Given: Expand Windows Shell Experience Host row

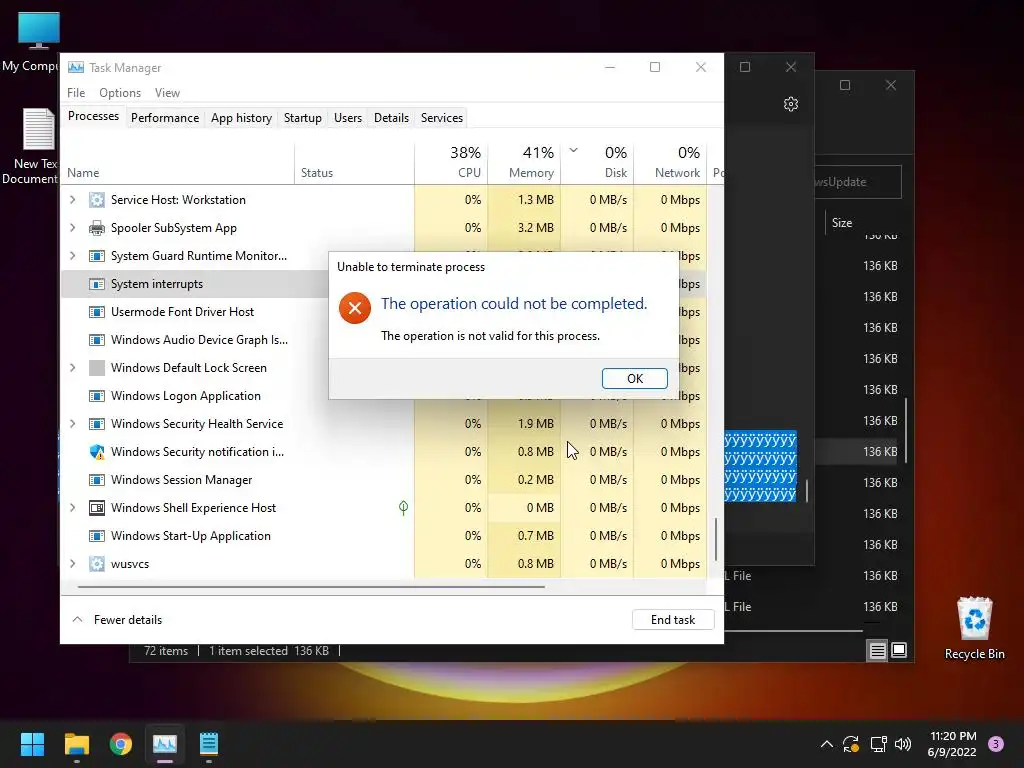Looking at the screenshot, I should point(72,507).
